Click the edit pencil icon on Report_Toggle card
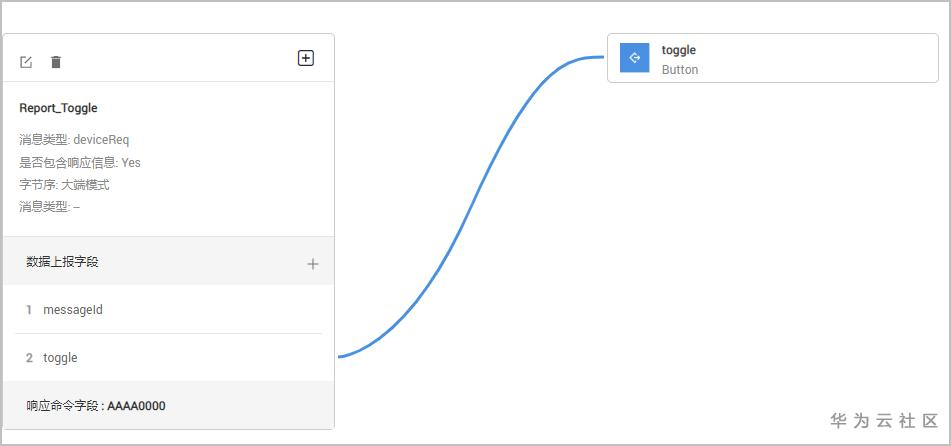Viewport: 951px width, 446px height. [26, 62]
